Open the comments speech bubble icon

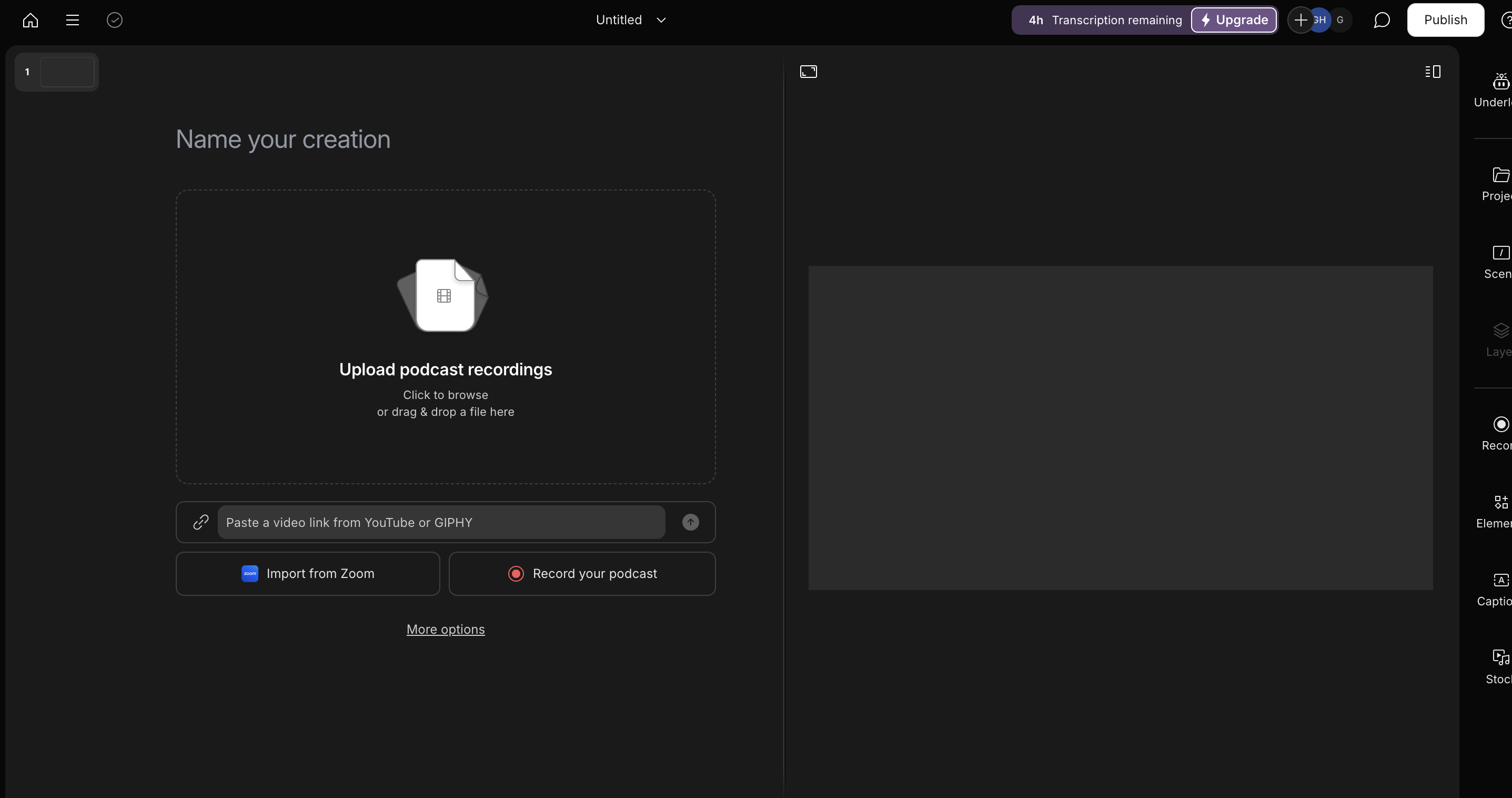point(1381,20)
